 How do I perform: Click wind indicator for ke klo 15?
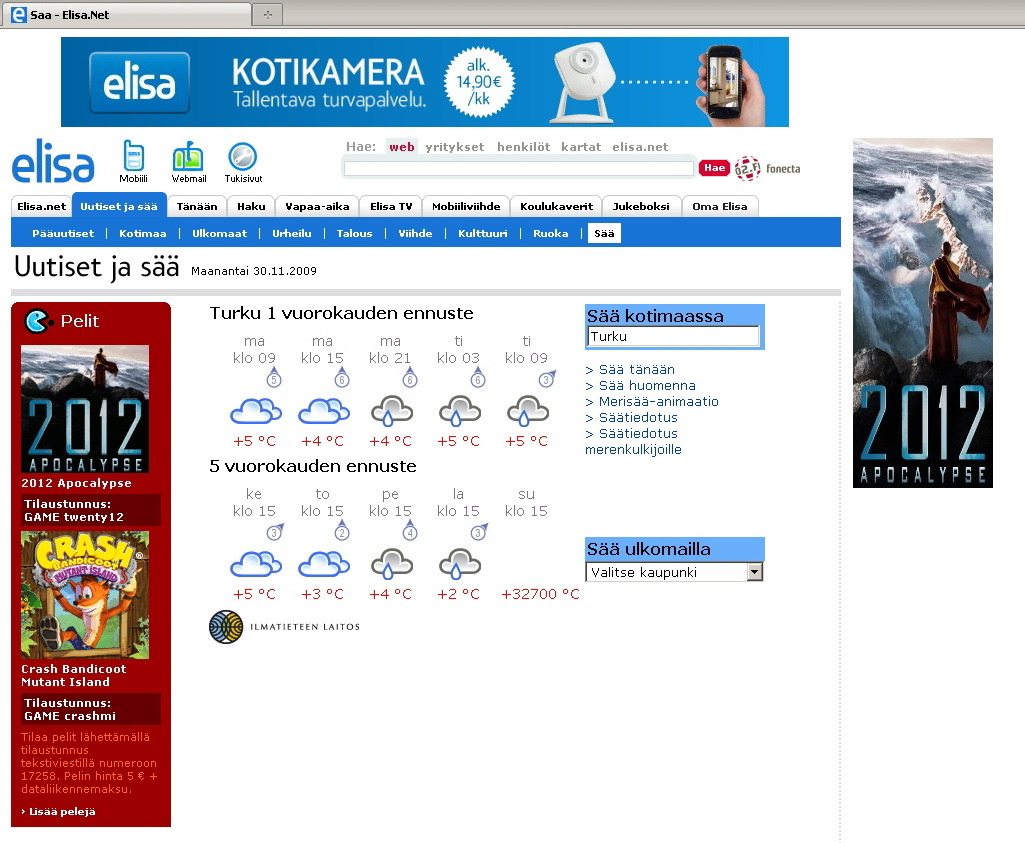click(x=275, y=531)
